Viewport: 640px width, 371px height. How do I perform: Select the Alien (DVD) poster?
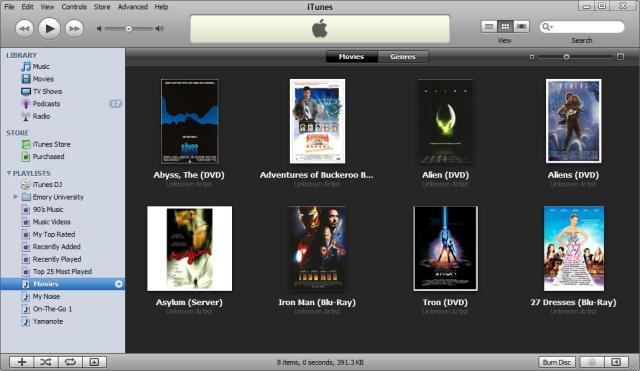[x=445, y=121]
